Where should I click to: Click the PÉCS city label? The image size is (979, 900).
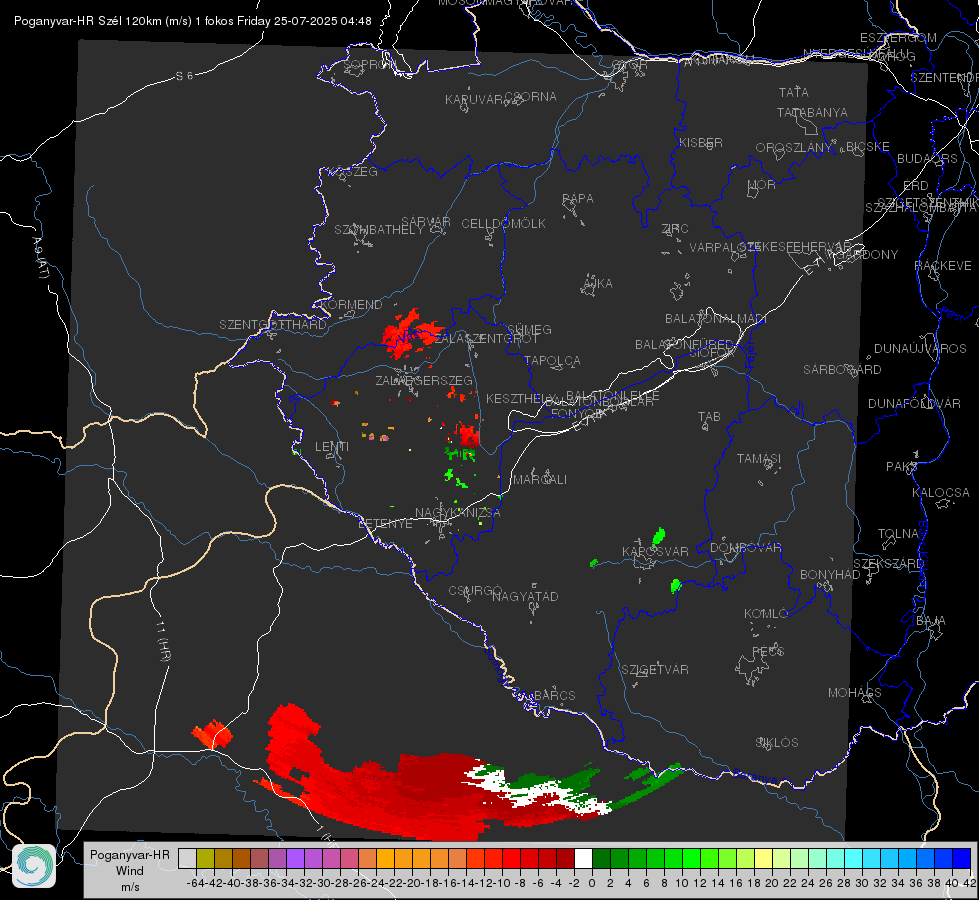(768, 652)
